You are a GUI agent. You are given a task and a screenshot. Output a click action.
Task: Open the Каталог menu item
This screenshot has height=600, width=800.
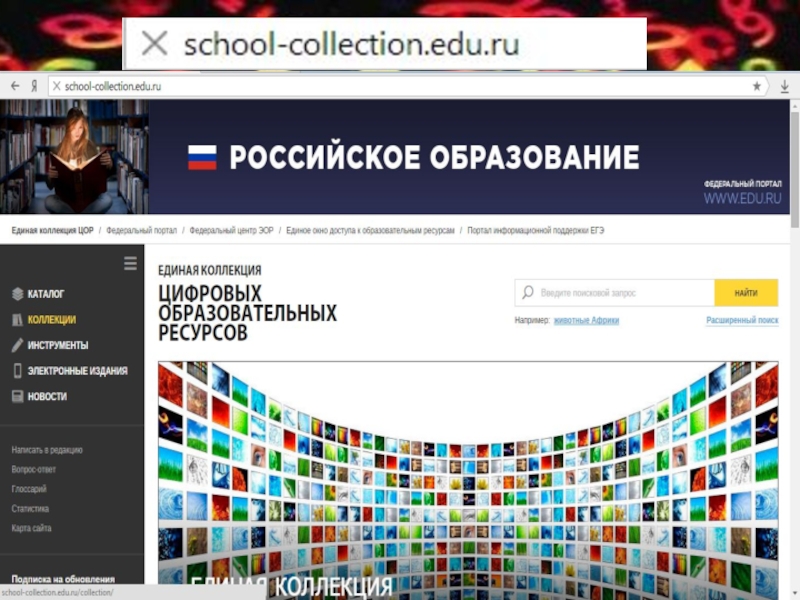point(46,294)
